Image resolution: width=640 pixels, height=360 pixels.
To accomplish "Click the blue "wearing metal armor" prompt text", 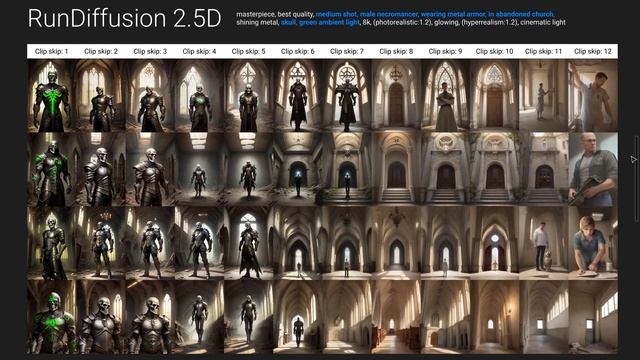I will point(452,14).
